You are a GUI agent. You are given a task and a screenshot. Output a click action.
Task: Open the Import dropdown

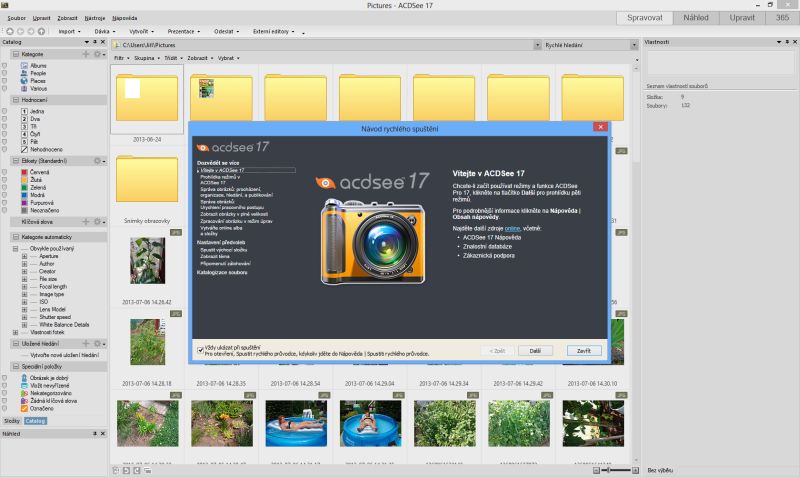(69, 31)
